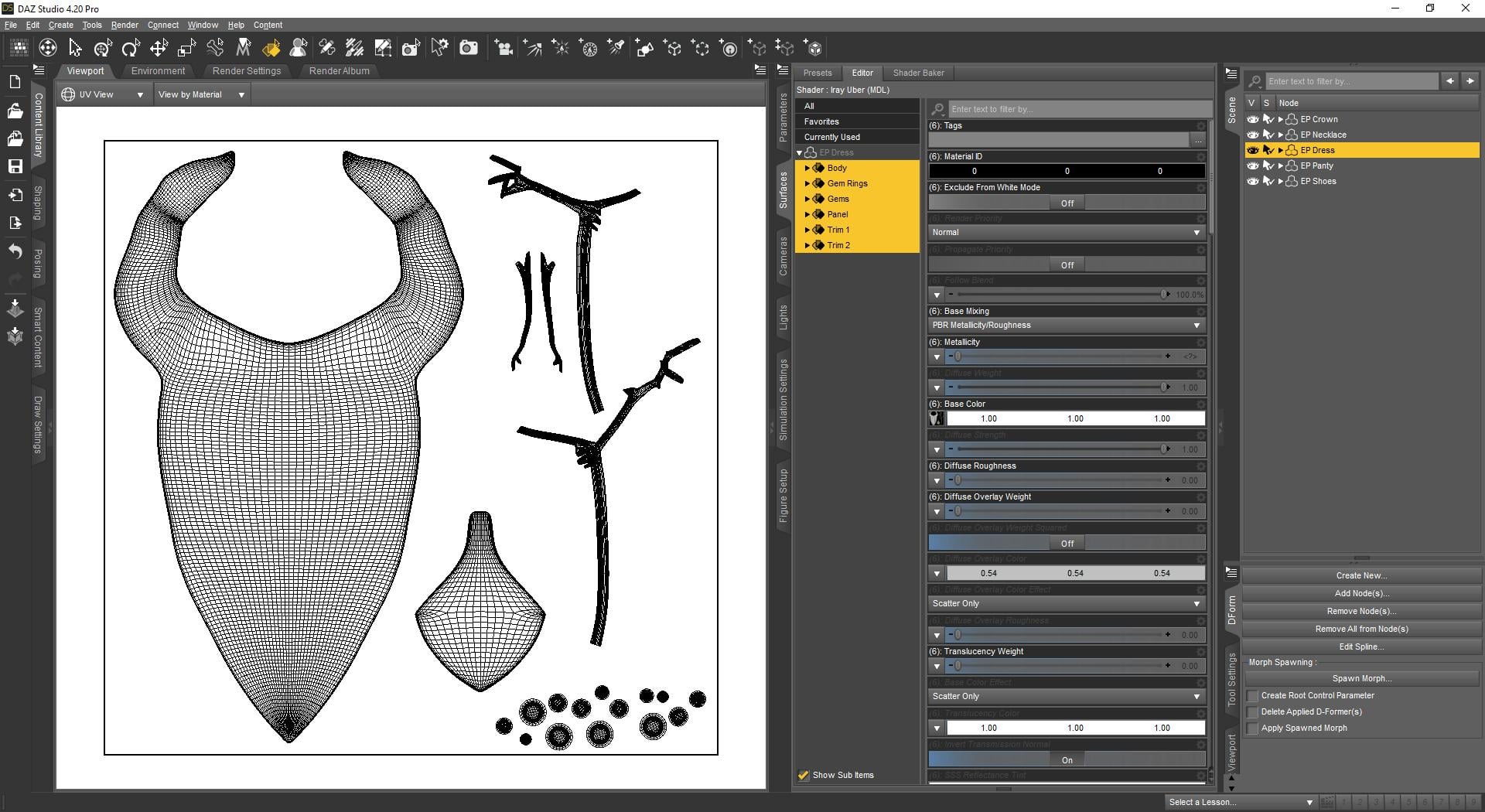Click the Spawn Morph... button
This screenshot has width=1485, height=812.
click(x=1361, y=678)
